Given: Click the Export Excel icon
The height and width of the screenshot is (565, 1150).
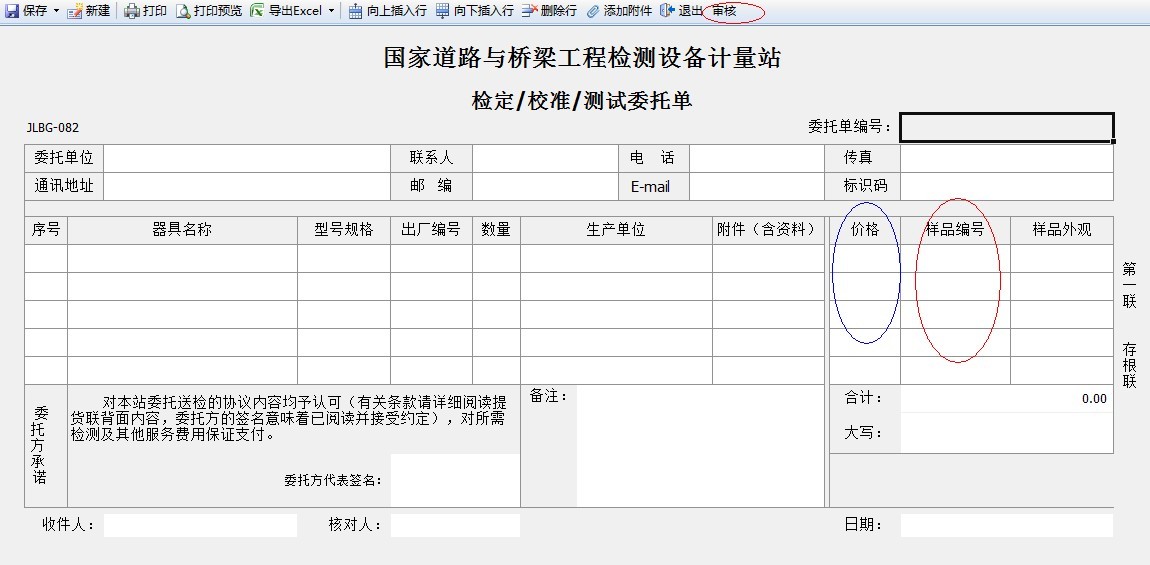Looking at the screenshot, I should [x=257, y=11].
